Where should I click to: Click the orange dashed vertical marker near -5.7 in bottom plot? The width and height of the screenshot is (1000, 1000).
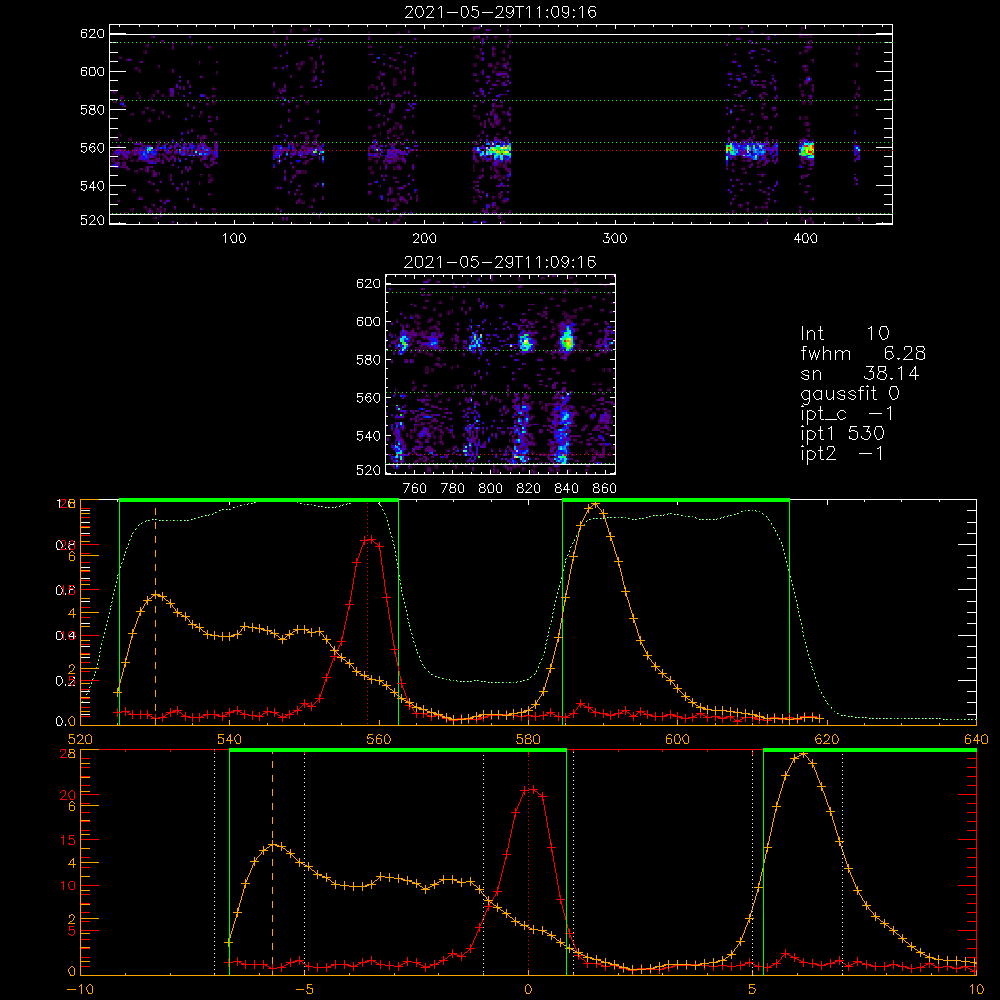click(272, 861)
